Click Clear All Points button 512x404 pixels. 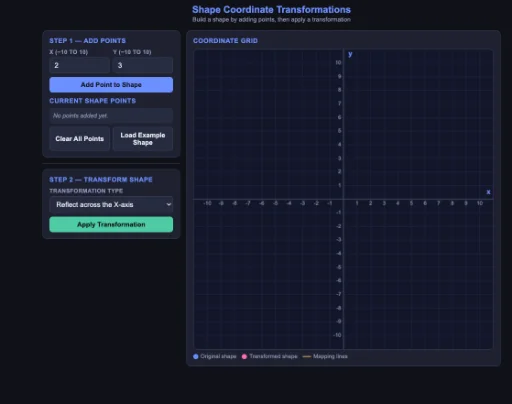pyautogui.click(x=79, y=139)
